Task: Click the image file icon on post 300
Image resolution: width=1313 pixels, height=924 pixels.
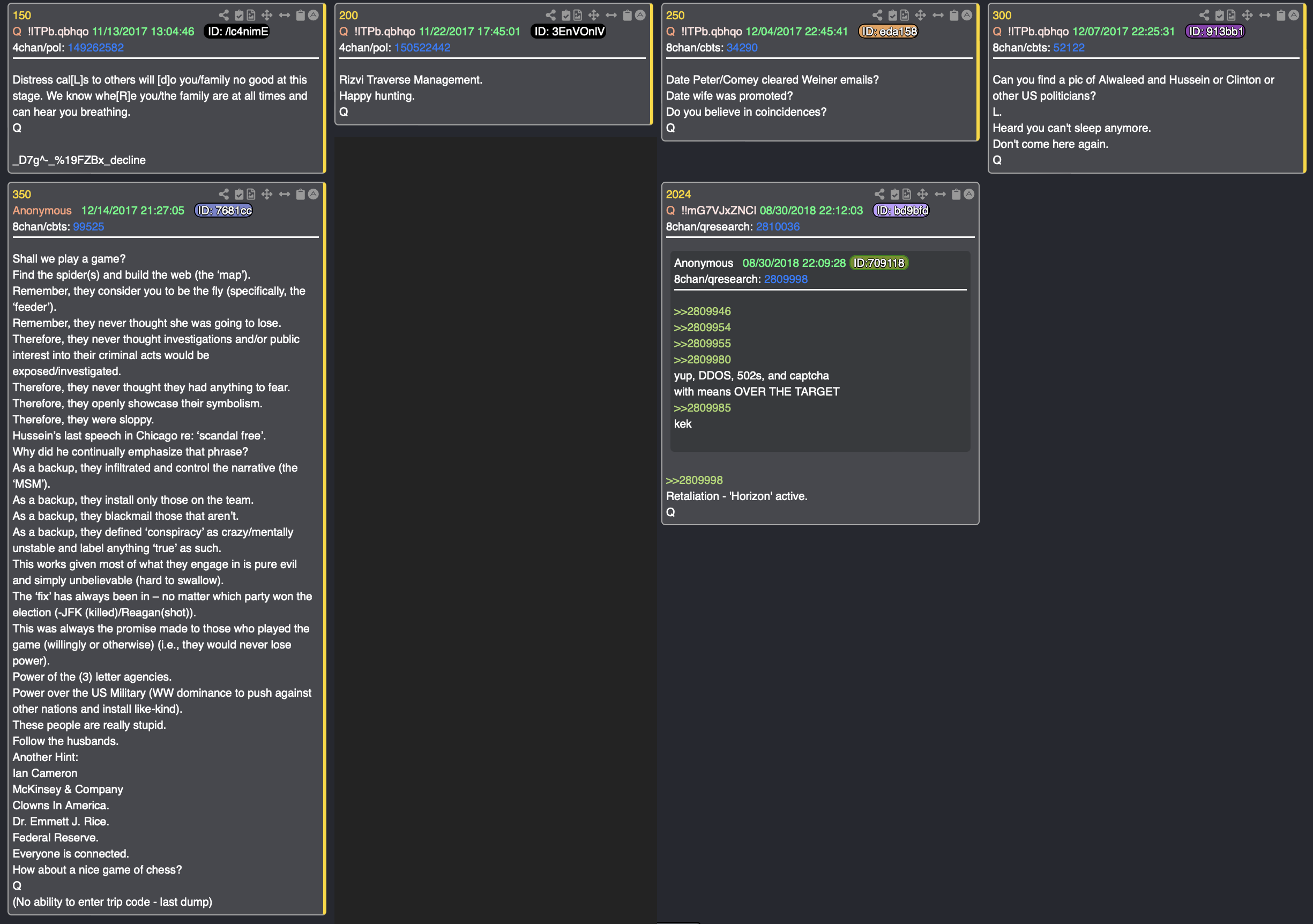Action: click(1232, 16)
